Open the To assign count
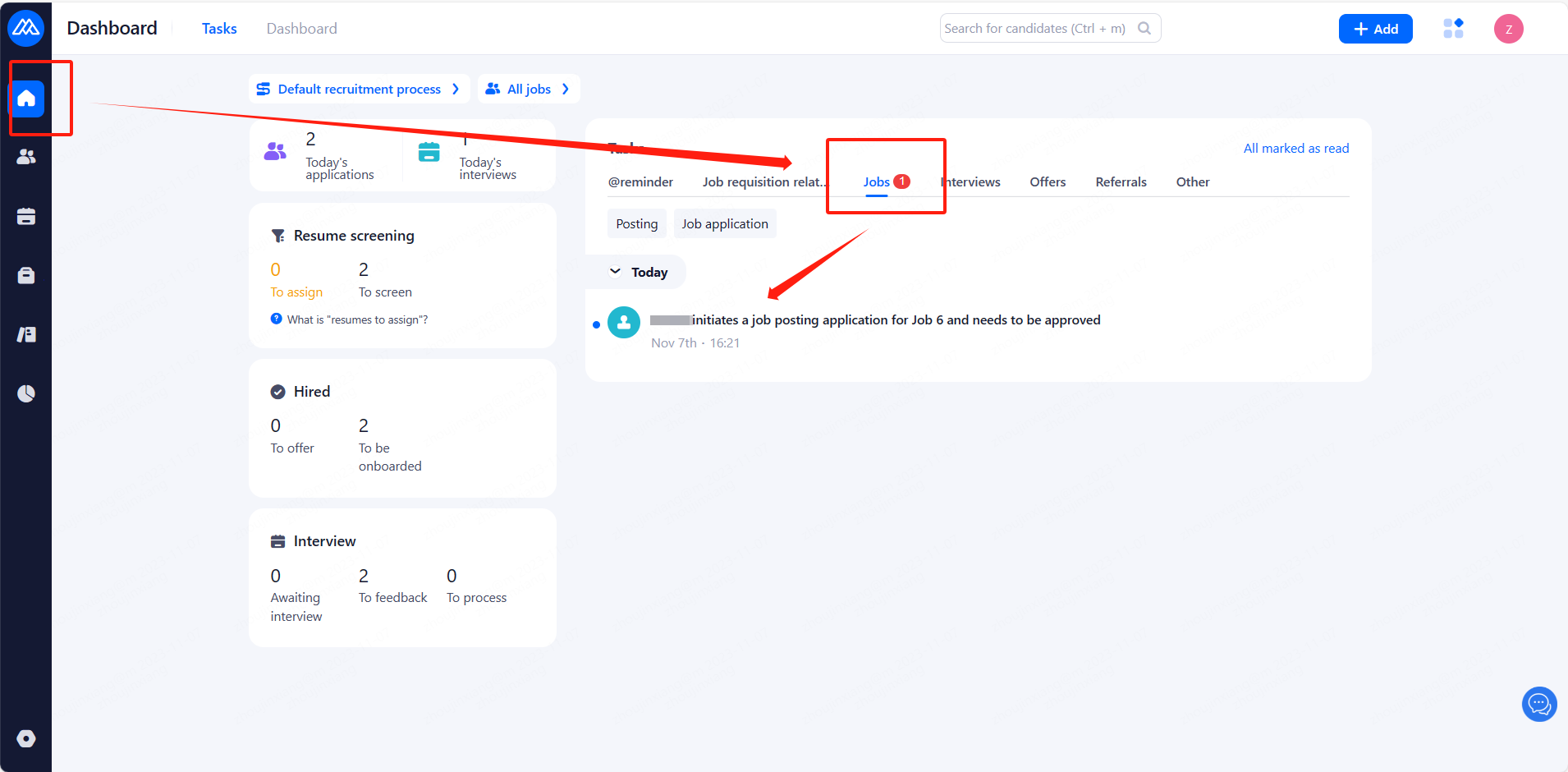 pos(296,279)
